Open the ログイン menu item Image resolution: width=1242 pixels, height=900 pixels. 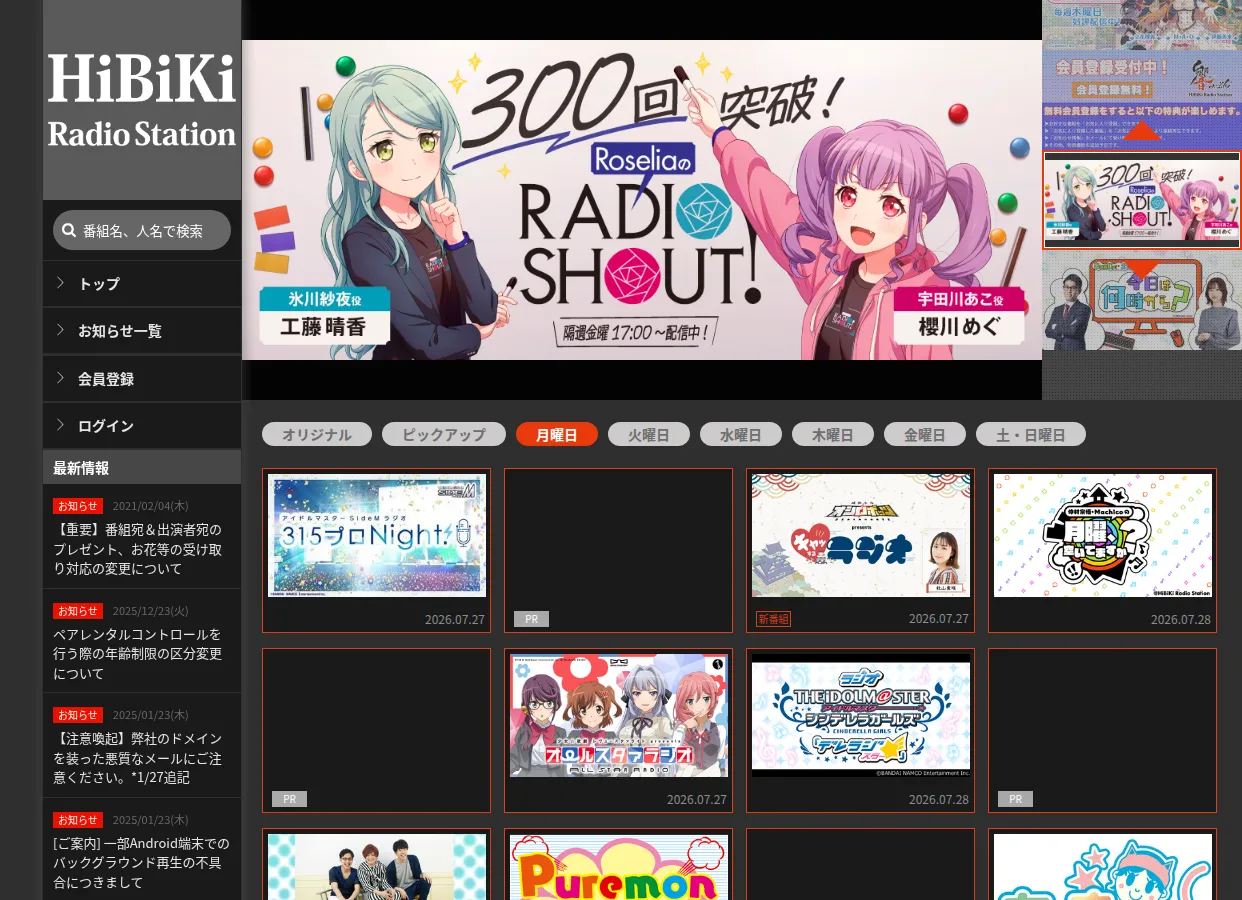[x=142, y=426]
